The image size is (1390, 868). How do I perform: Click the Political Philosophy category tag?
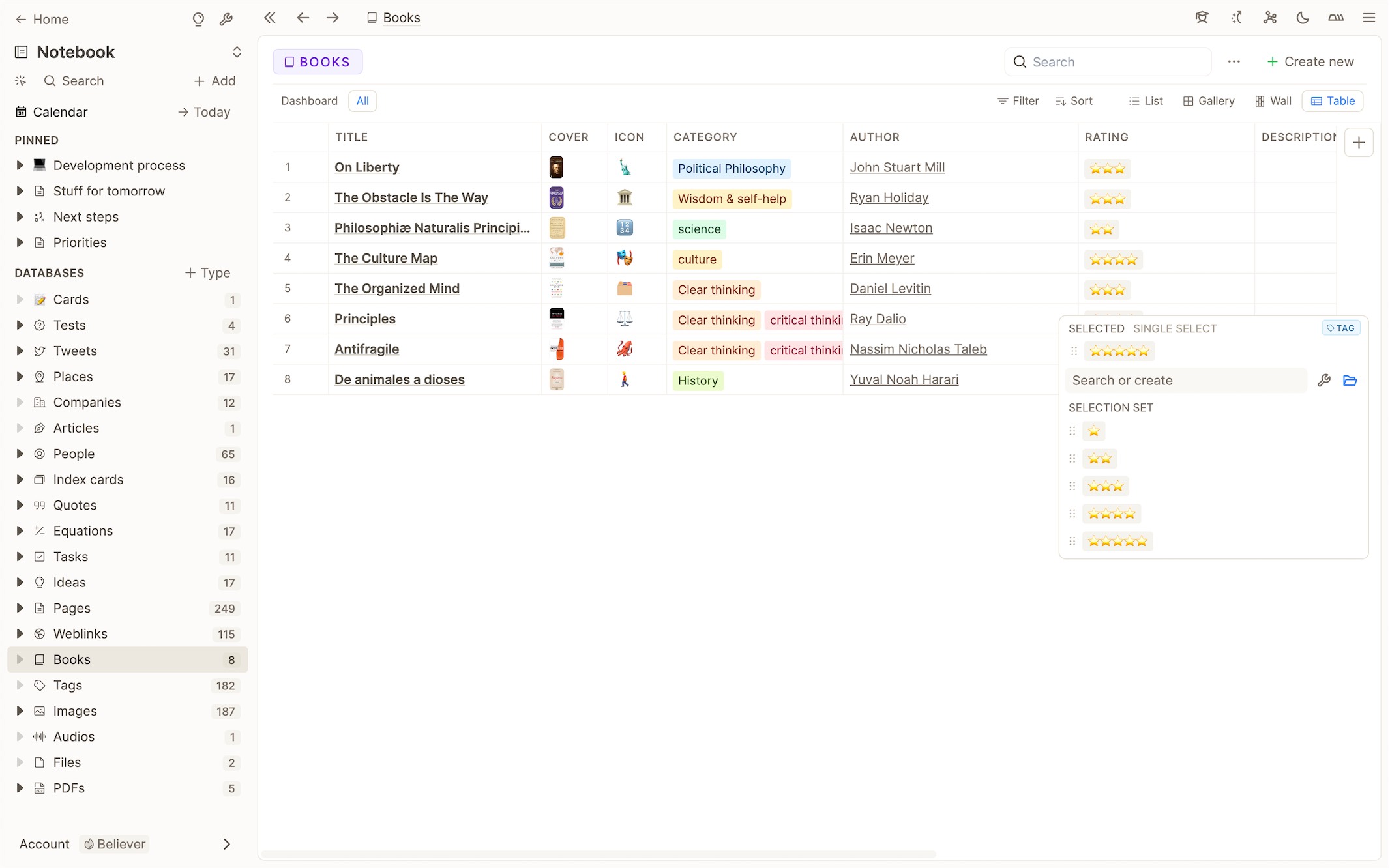(x=732, y=168)
